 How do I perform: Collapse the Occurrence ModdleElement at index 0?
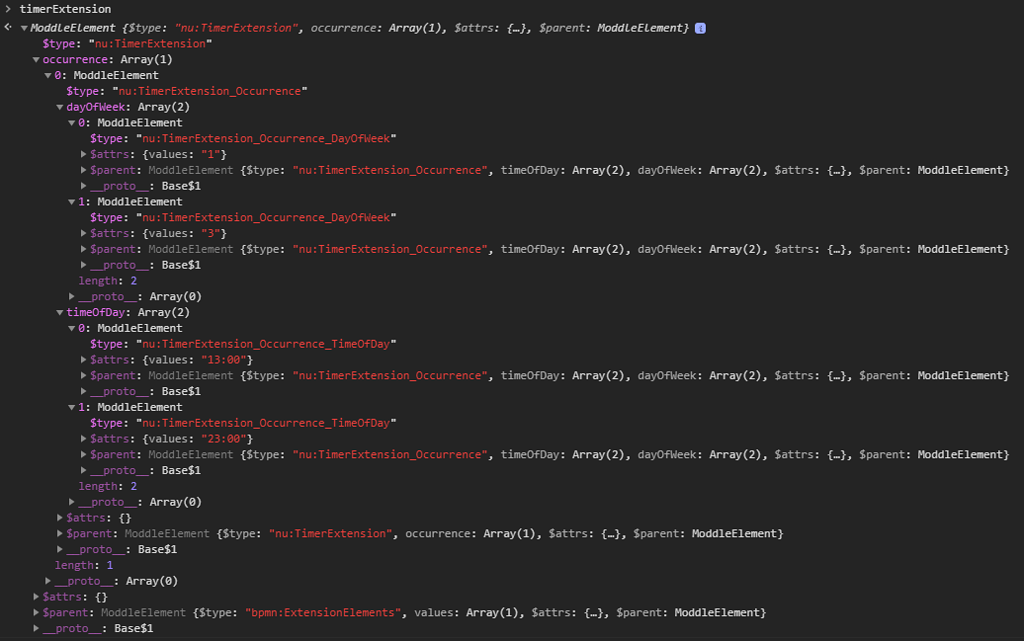coord(48,75)
